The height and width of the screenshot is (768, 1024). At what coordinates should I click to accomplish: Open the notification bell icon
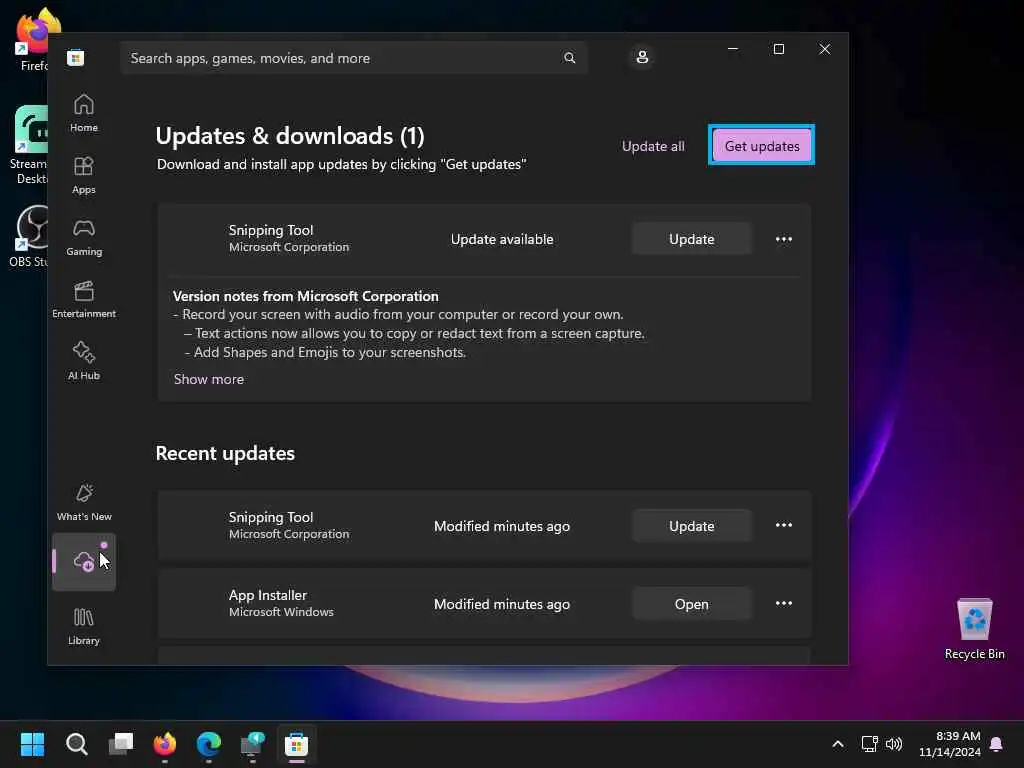tap(997, 744)
